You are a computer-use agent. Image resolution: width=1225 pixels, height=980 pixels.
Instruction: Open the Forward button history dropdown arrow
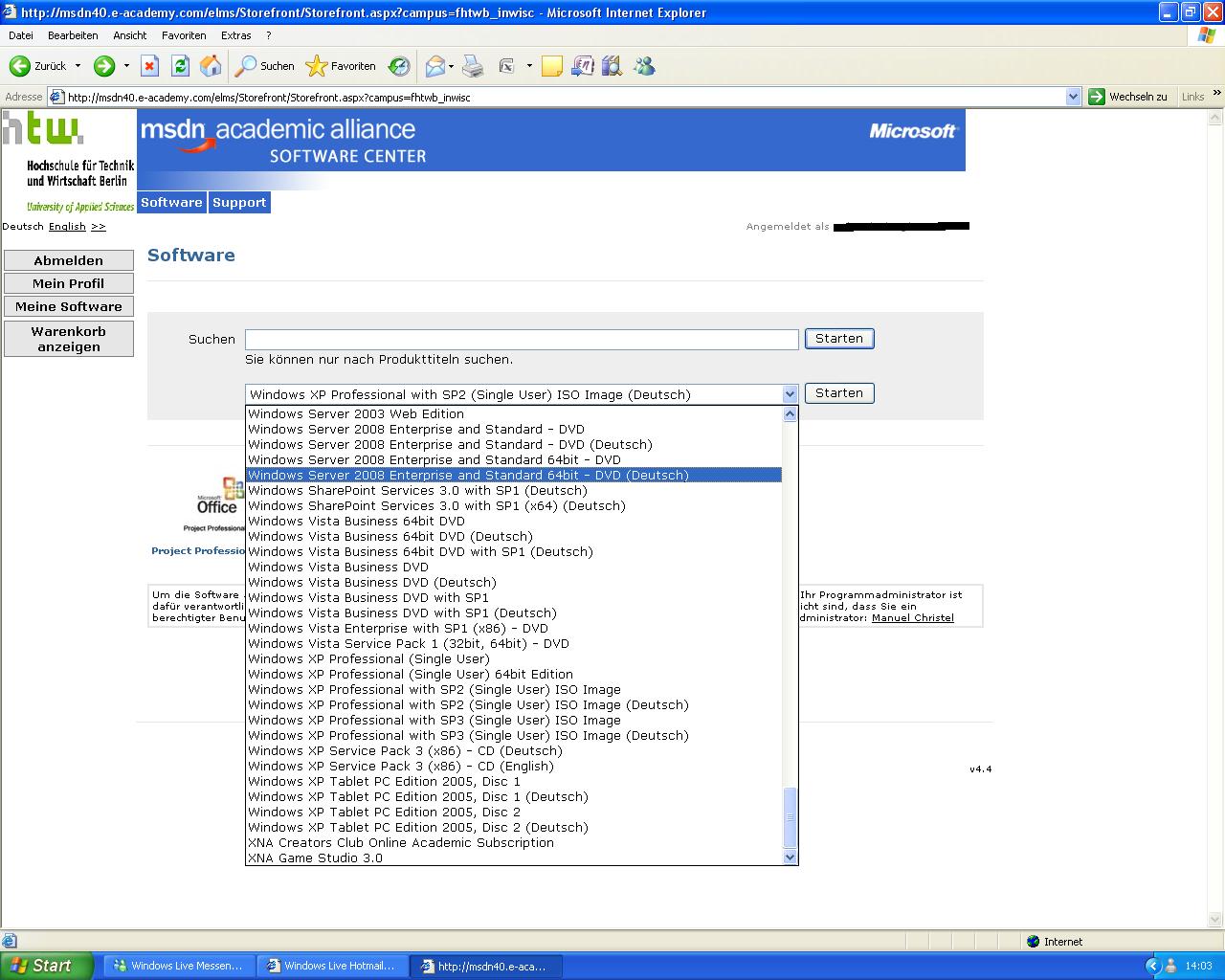coord(125,66)
